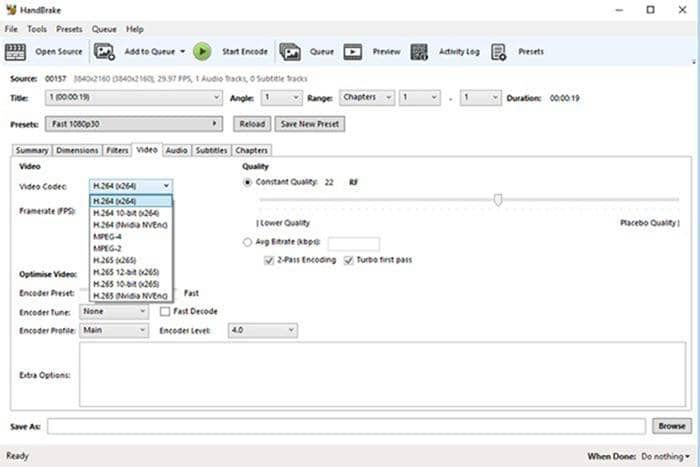This screenshot has height=467, width=700.
Task: Open the start chapter dropdown
Action: [420, 98]
